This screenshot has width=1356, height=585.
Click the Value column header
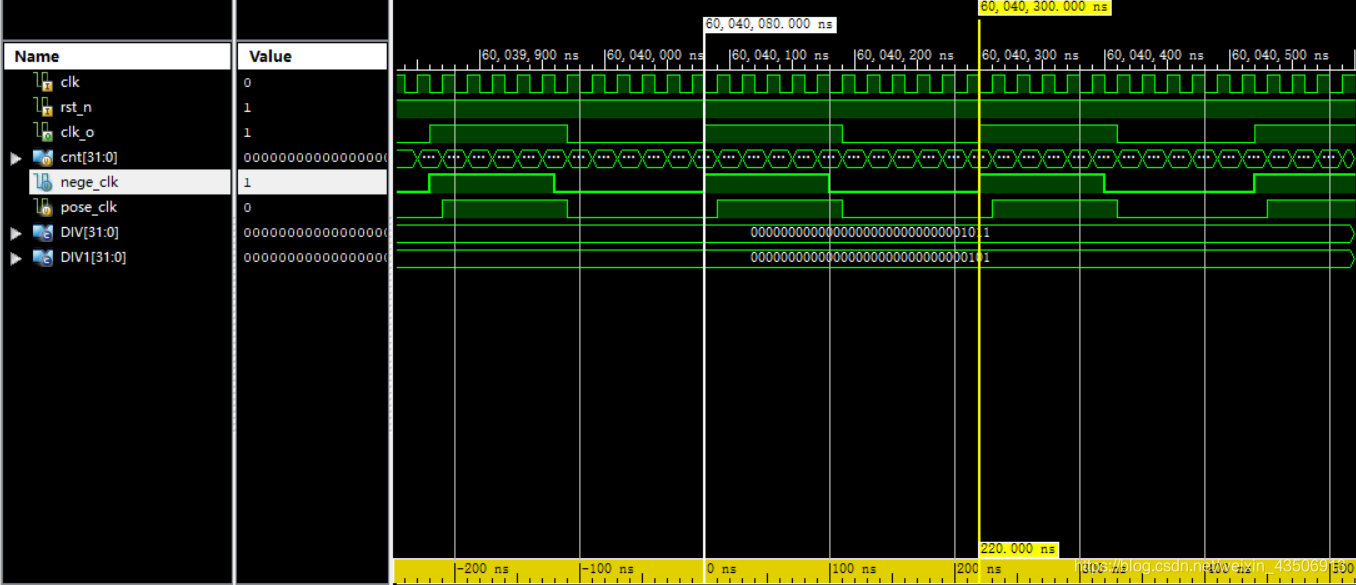coord(311,56)
